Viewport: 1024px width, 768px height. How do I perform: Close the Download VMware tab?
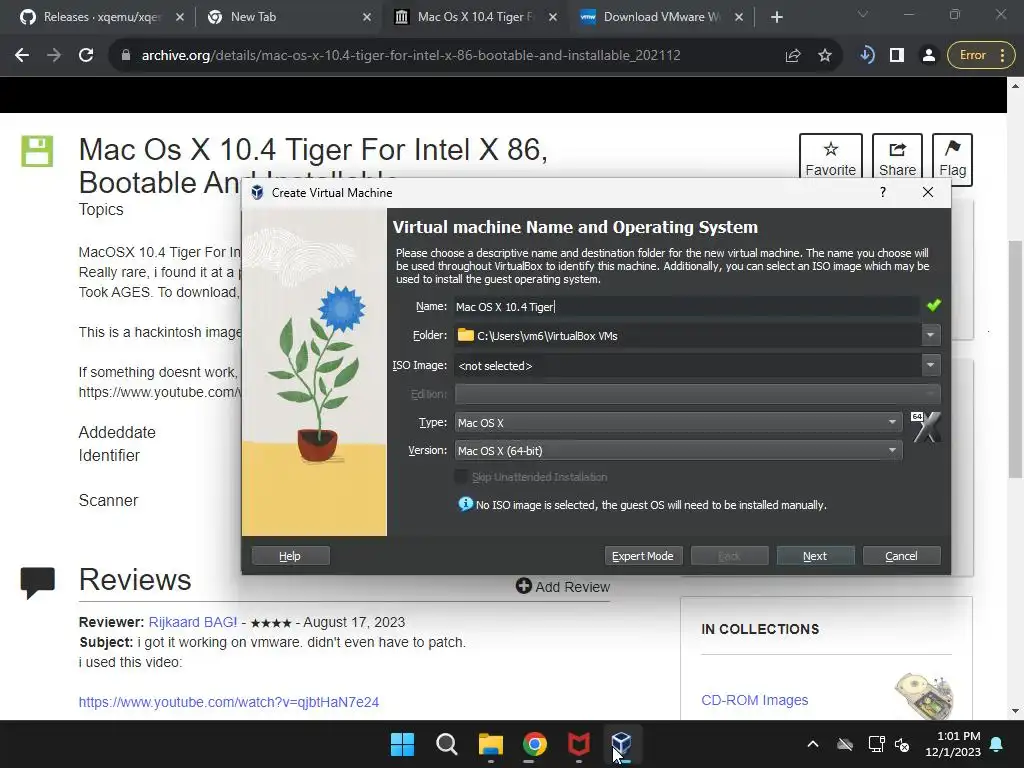tap(739, 17)
